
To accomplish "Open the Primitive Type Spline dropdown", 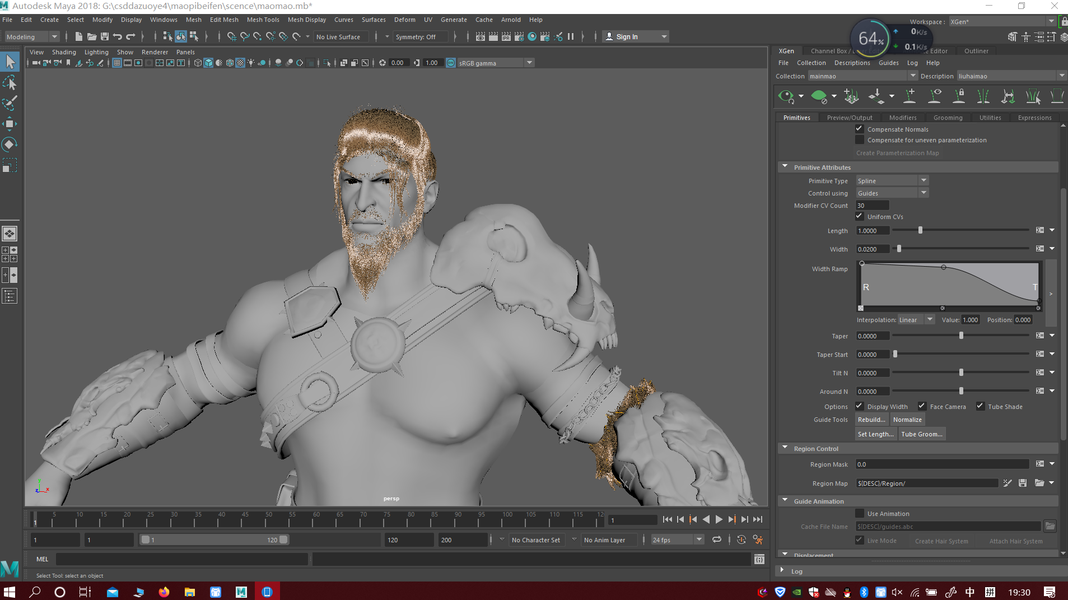I will [892, 180].
